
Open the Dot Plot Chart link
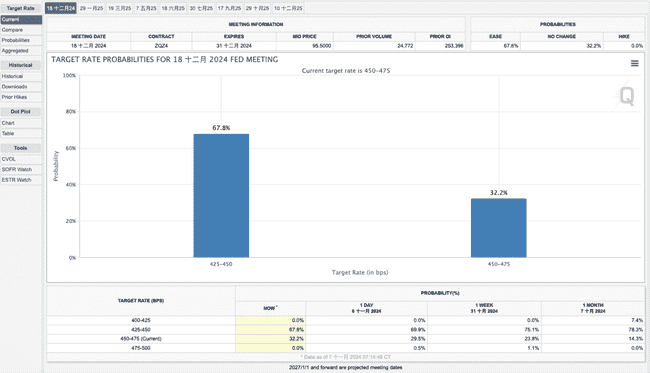click(x=21, y=123)
